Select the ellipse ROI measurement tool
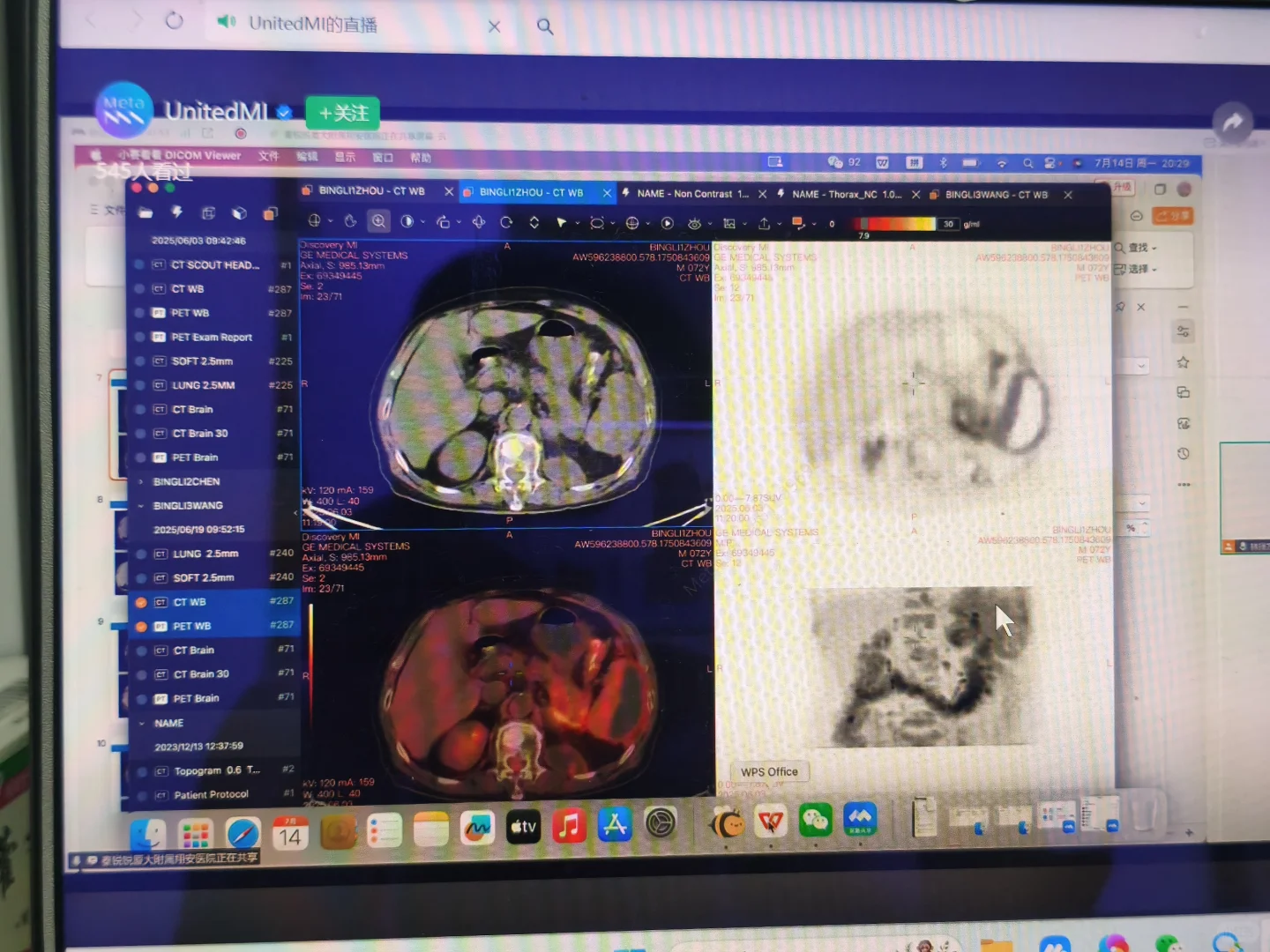This screenshot has height=952, width=1270. point(597,223)
